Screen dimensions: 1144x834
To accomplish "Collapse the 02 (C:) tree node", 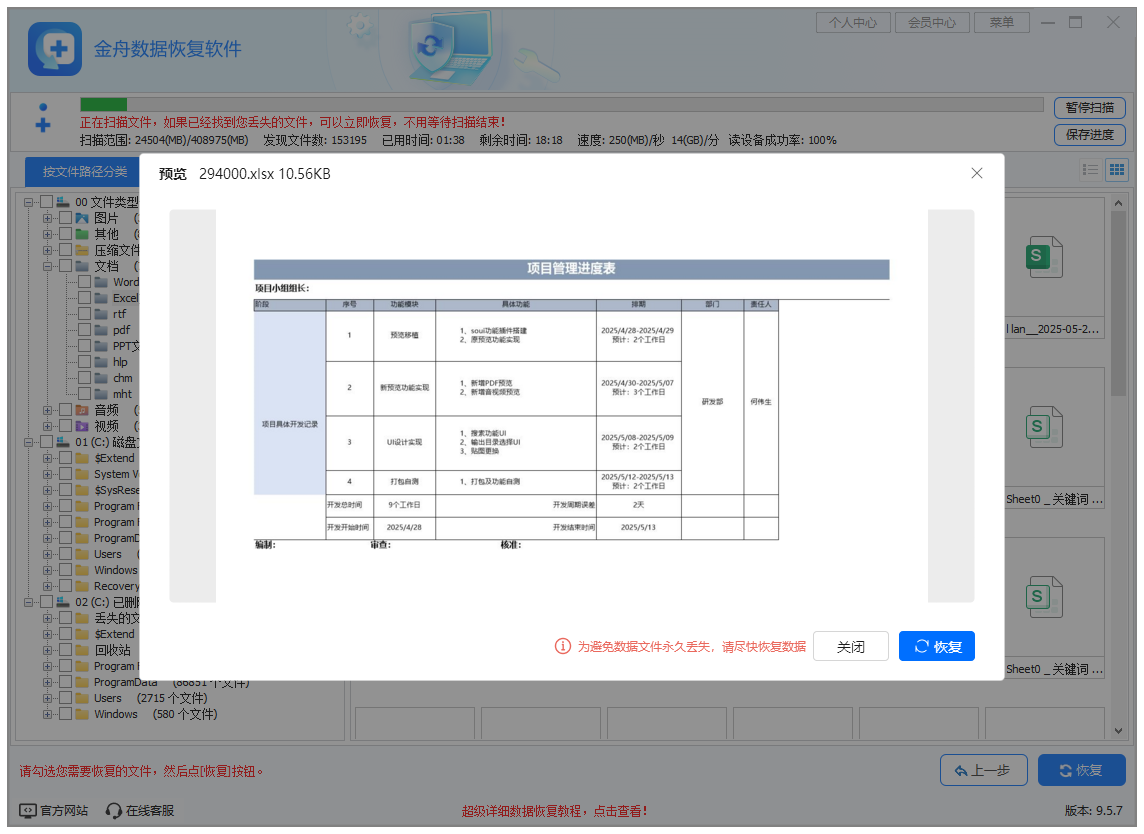I will point(28,602).
